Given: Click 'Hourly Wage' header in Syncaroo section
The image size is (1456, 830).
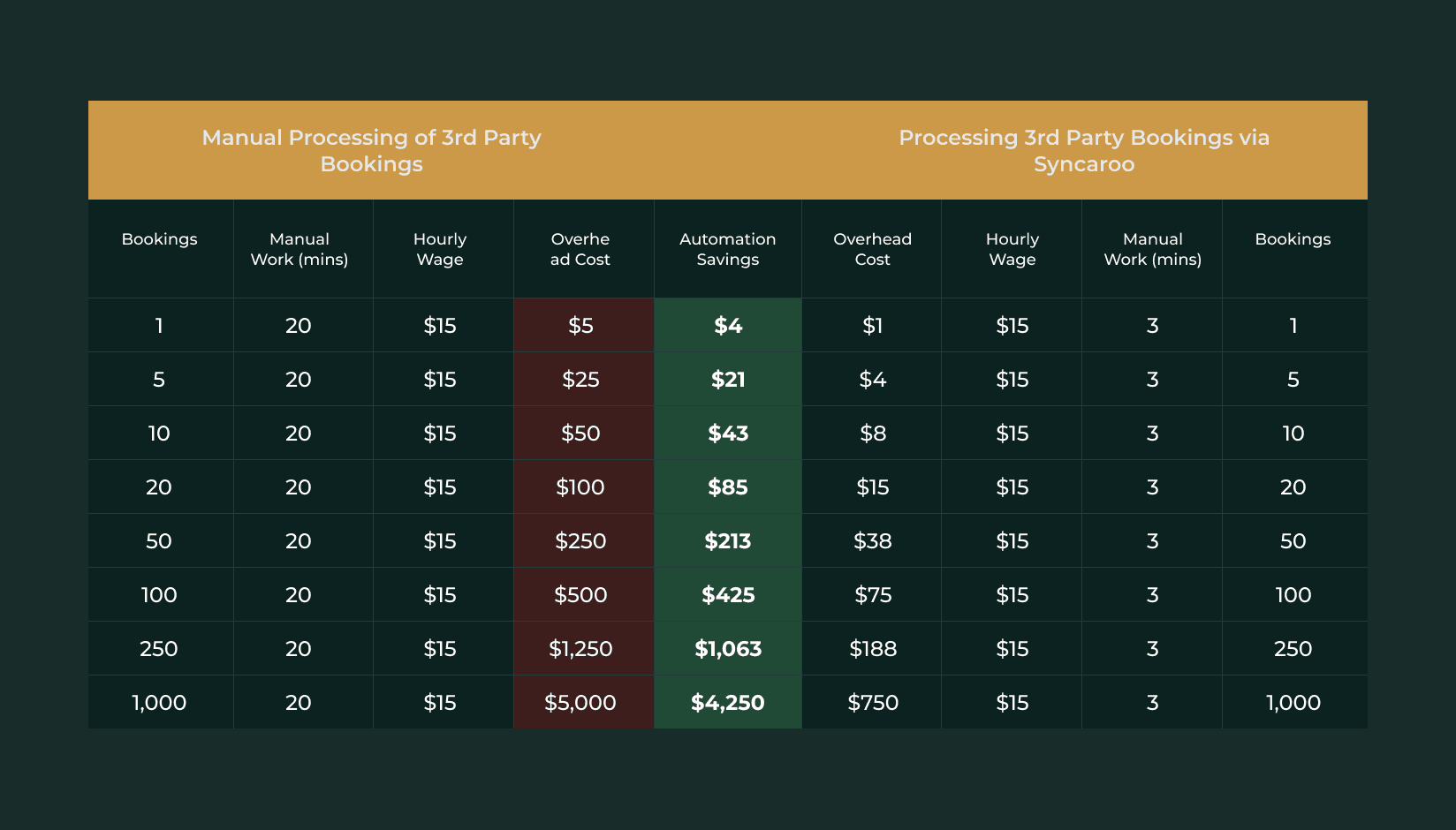Looking at the screenshot, I should [1012, 249].
